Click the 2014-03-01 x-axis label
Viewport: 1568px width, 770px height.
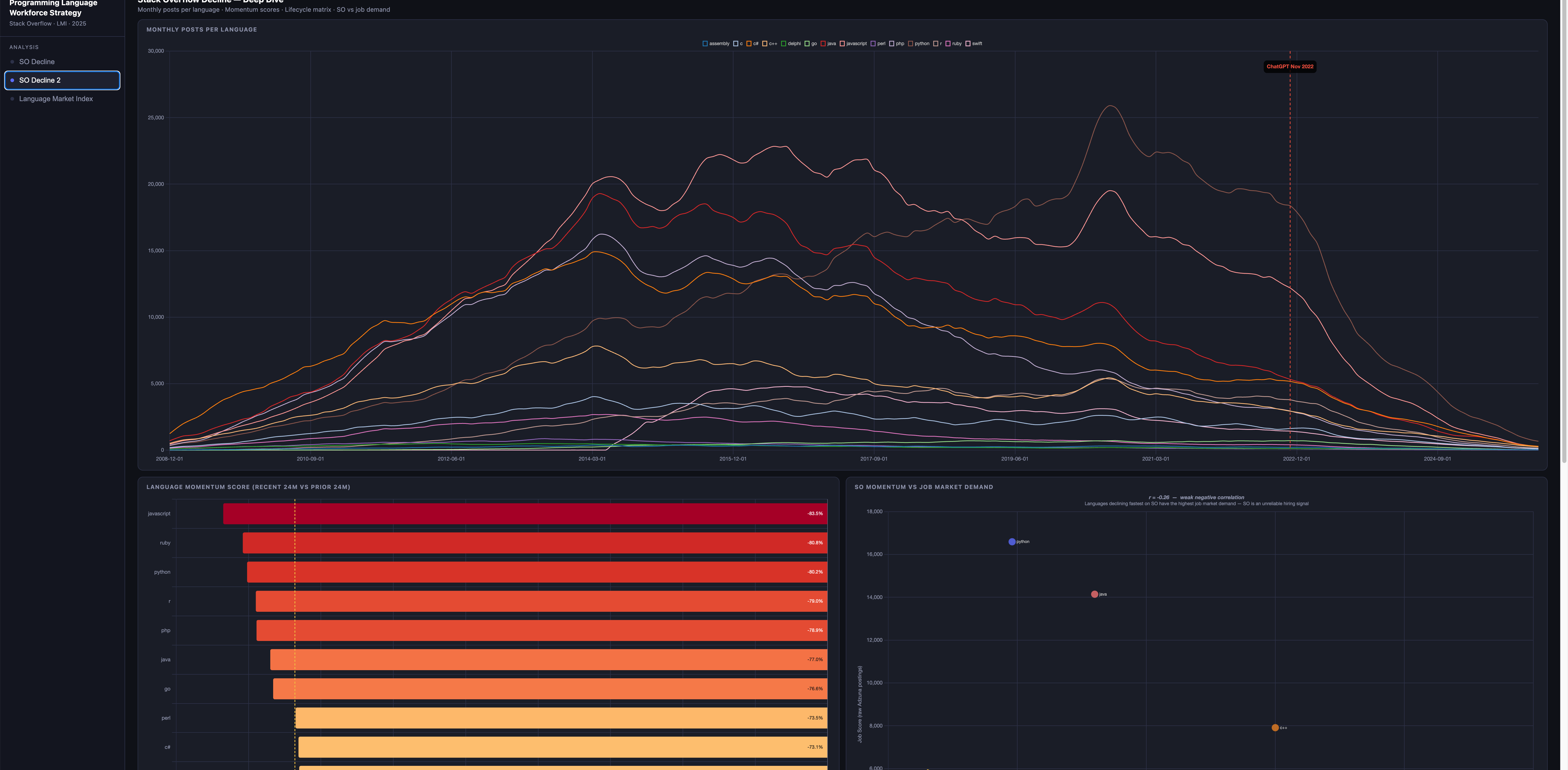(x=592, y=459)
